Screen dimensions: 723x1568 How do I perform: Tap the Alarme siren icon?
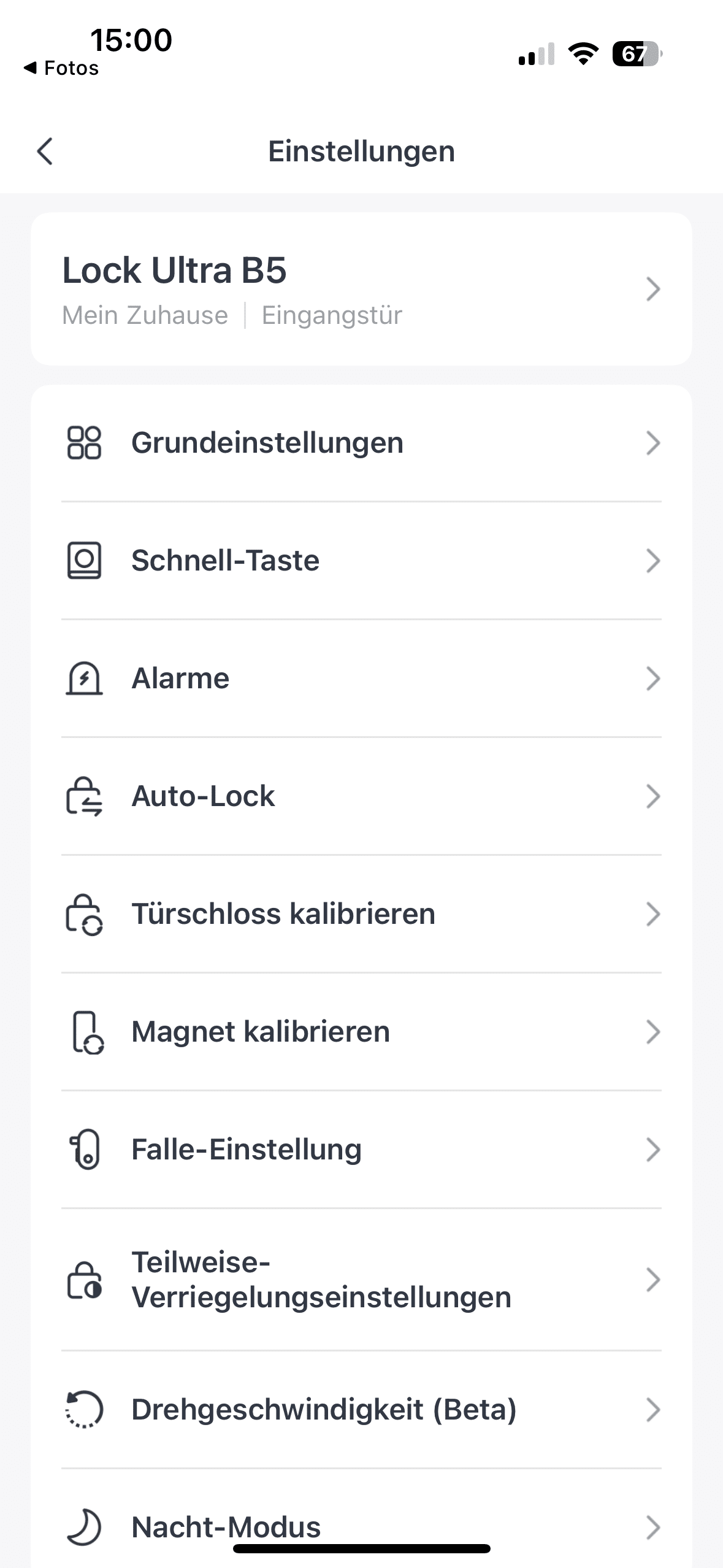coord(84,678)
